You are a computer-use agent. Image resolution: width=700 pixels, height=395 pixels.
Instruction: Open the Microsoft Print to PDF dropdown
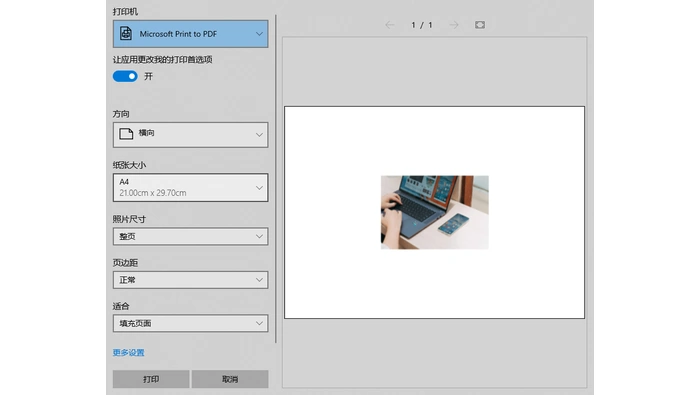tap(191, 34)
